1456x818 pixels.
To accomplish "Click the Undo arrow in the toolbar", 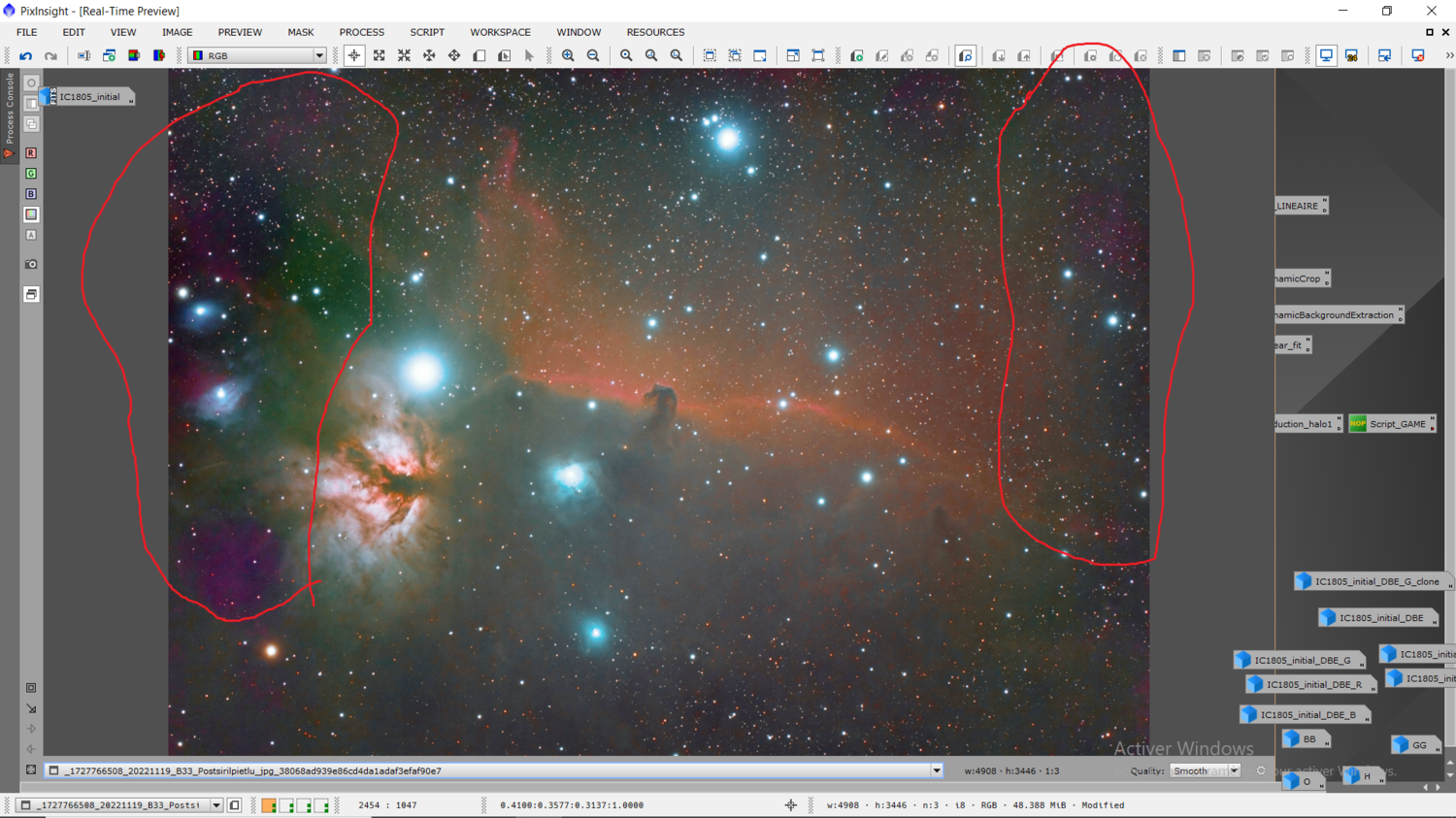I will (26, 56).
